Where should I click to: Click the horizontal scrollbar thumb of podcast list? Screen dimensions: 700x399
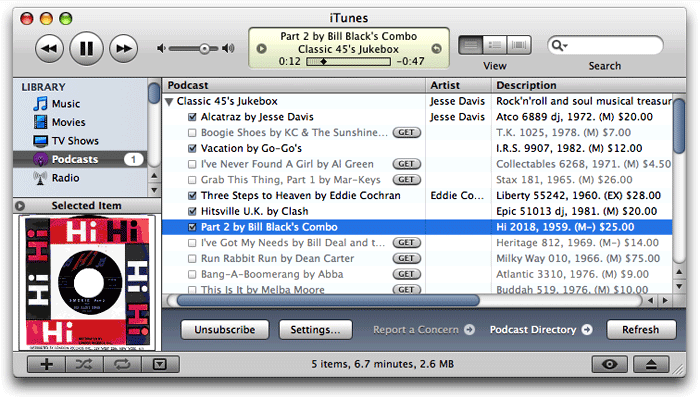coord(328,300)
